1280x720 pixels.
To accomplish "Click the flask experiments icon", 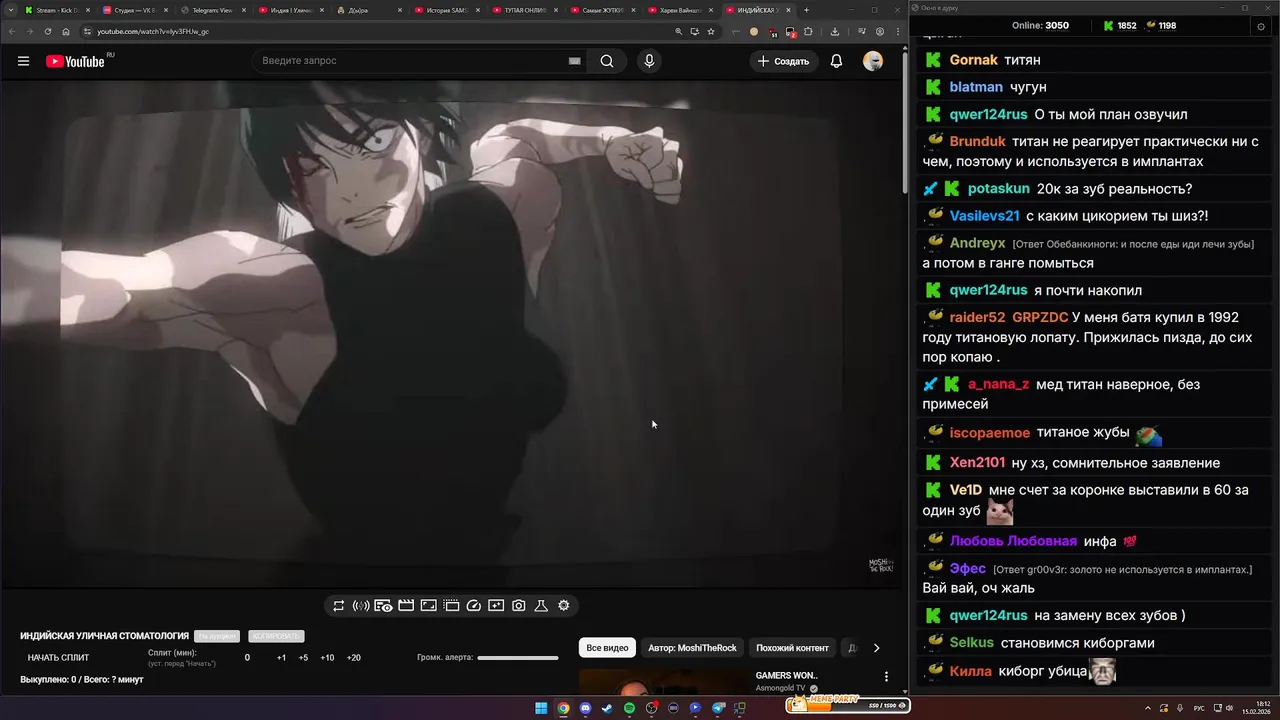I will click(541, 605).
